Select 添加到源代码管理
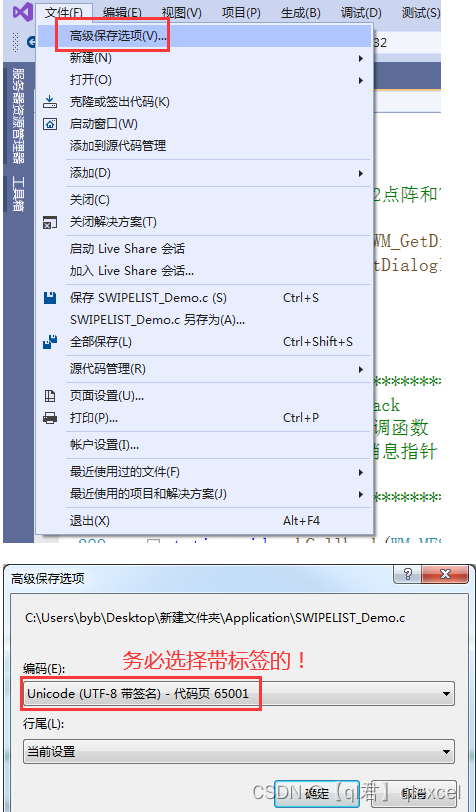Image resolution: width=476 pixels, height=812 pixels. tap(205, 146)
